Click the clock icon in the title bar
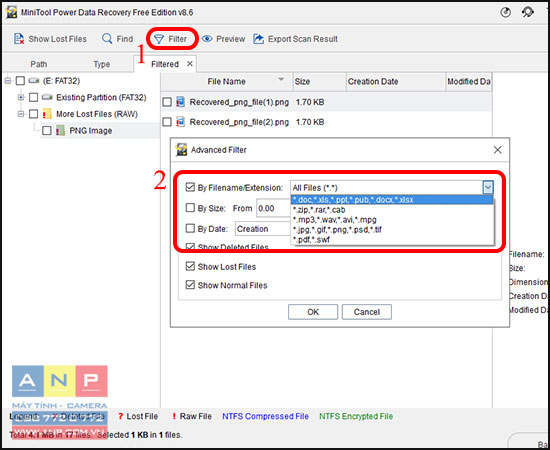This screenshot has width=550, height=450. (505, 13)
